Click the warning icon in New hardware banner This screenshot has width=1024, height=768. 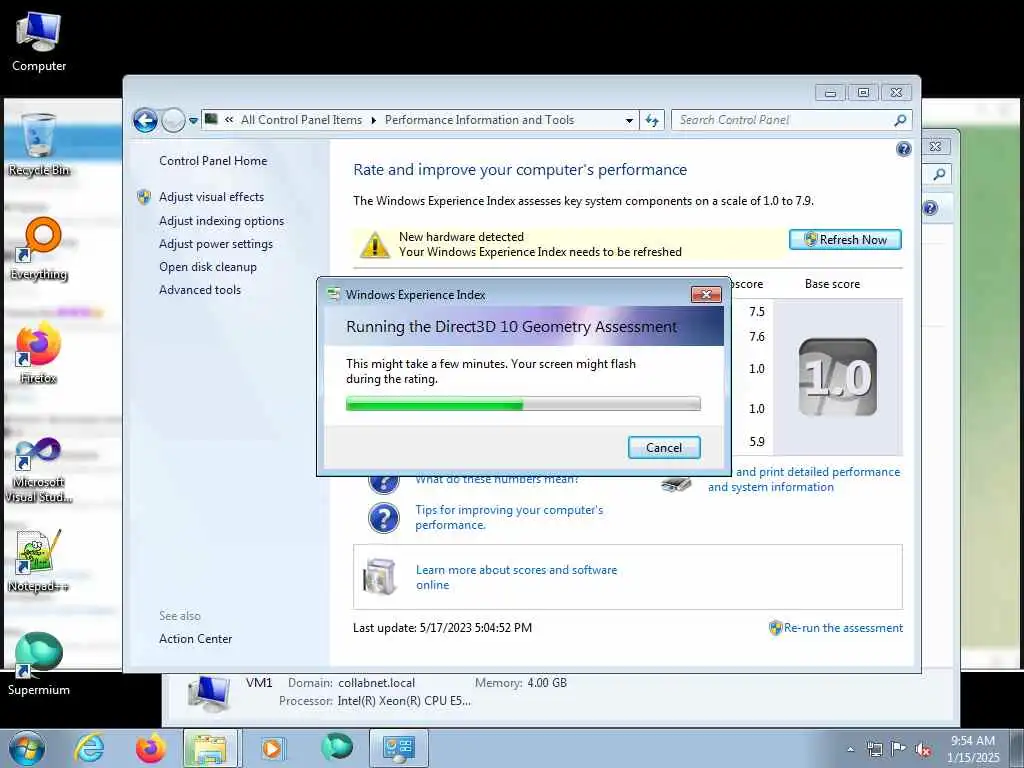375,244
